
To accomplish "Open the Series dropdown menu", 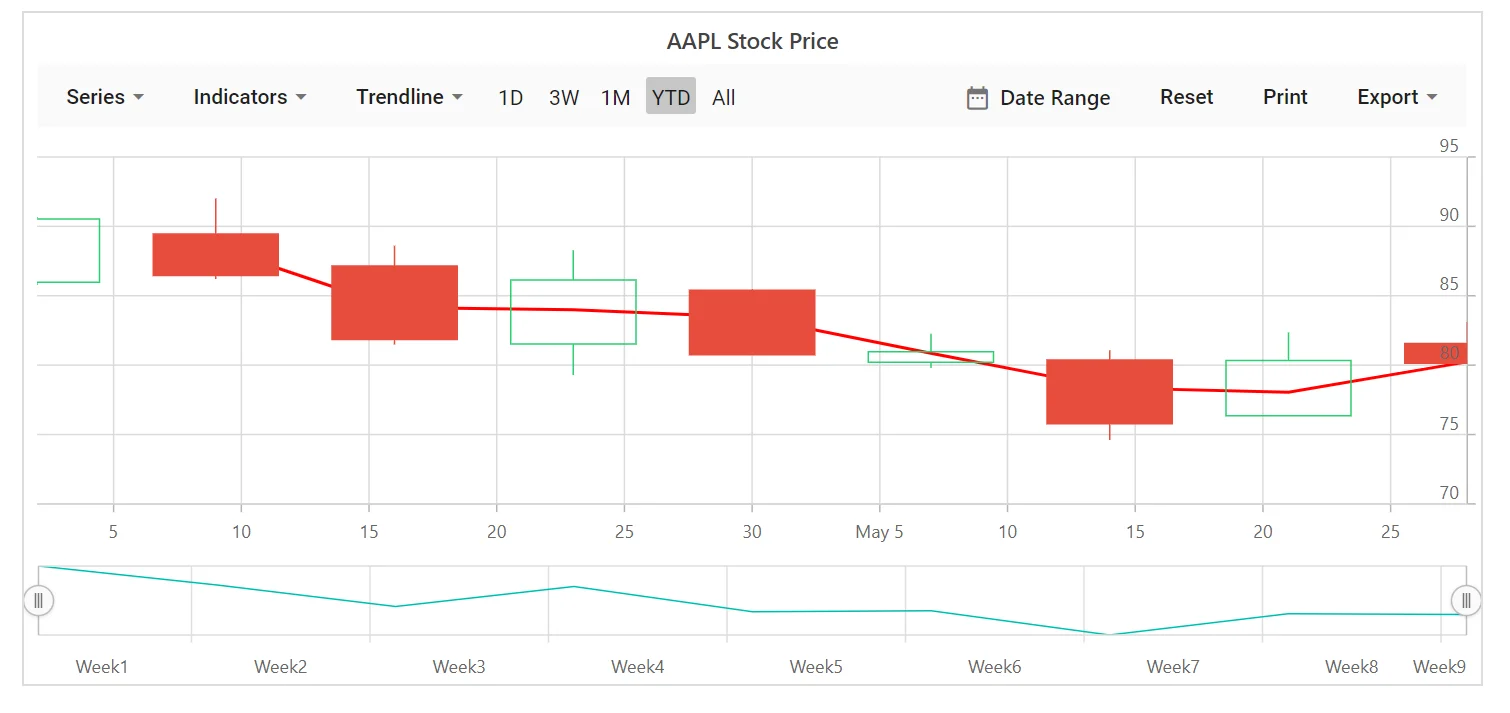I will 105,97.
